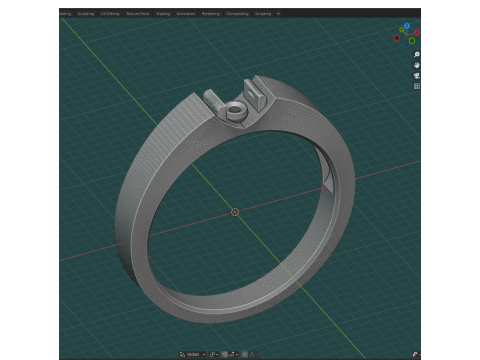This screenshot has height=360, width=480.
Task: Toggle snapping magnet button
Action: (x=225, y=354)
